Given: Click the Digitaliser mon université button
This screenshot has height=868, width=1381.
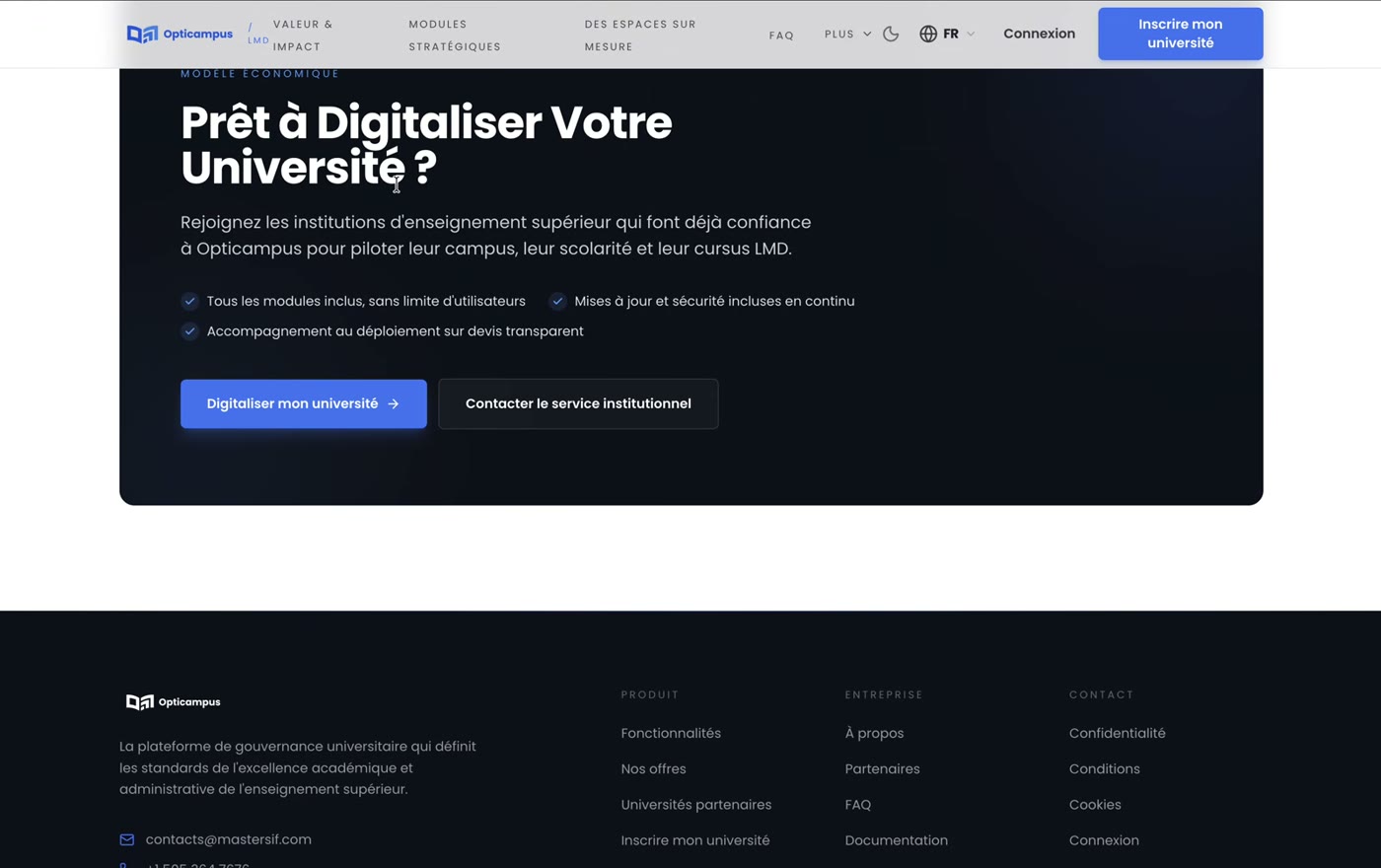Looking at the screenshot, I should pos(304,403).
